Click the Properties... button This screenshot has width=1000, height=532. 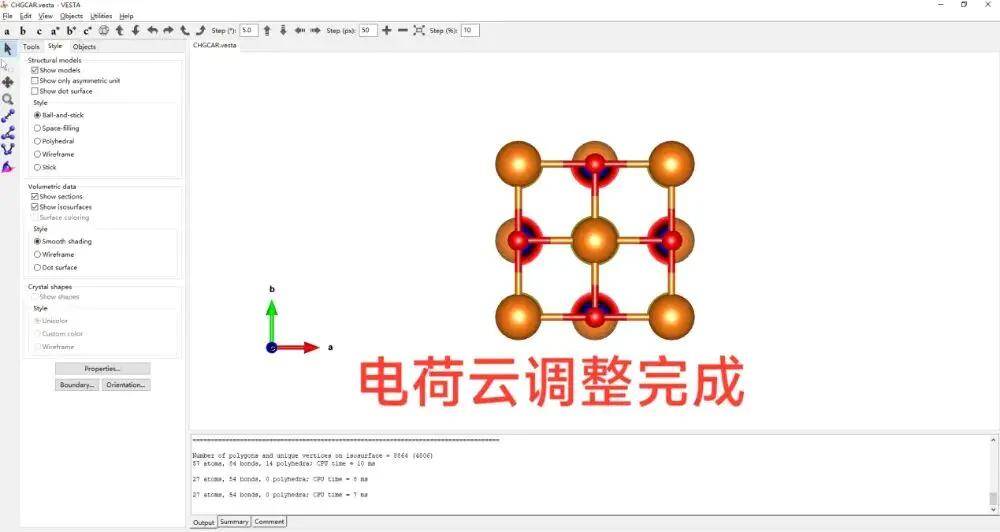pyautogui.click(x=102, y=369)
